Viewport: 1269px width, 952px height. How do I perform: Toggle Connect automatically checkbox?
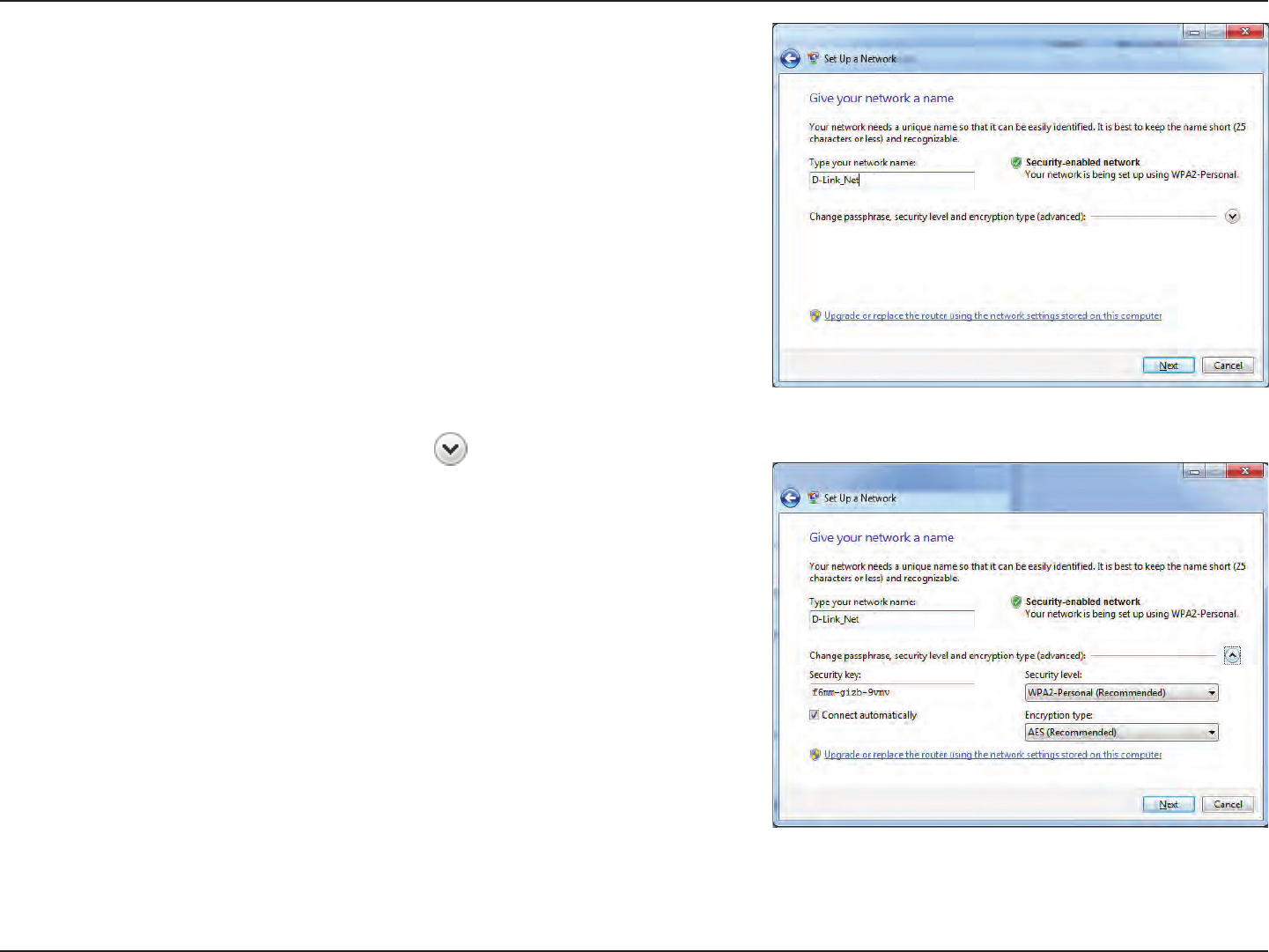pos(815,715)
